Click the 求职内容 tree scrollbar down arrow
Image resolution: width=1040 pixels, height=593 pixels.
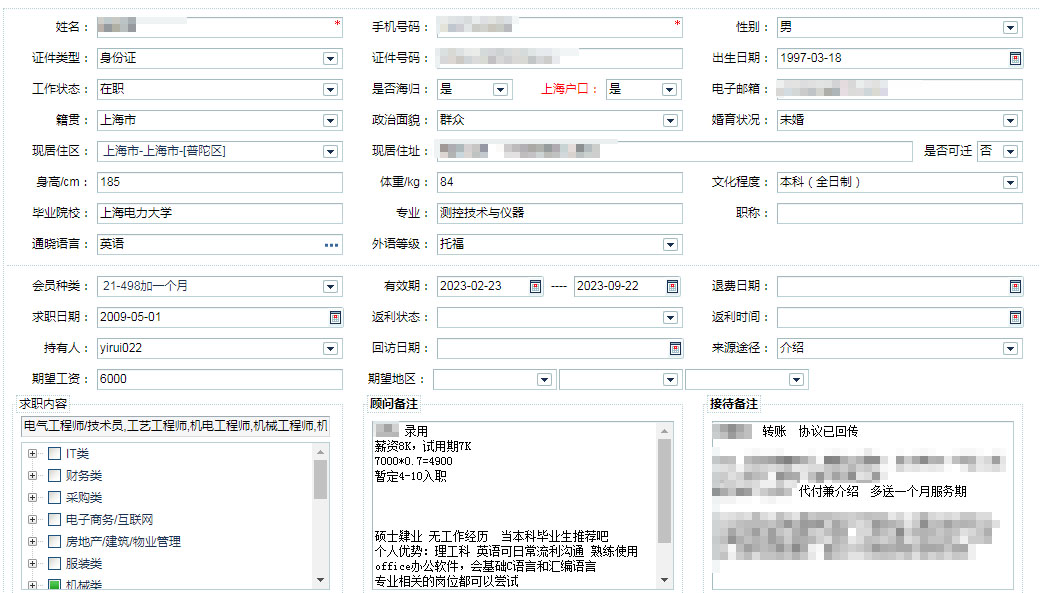(x=320, y=580)
